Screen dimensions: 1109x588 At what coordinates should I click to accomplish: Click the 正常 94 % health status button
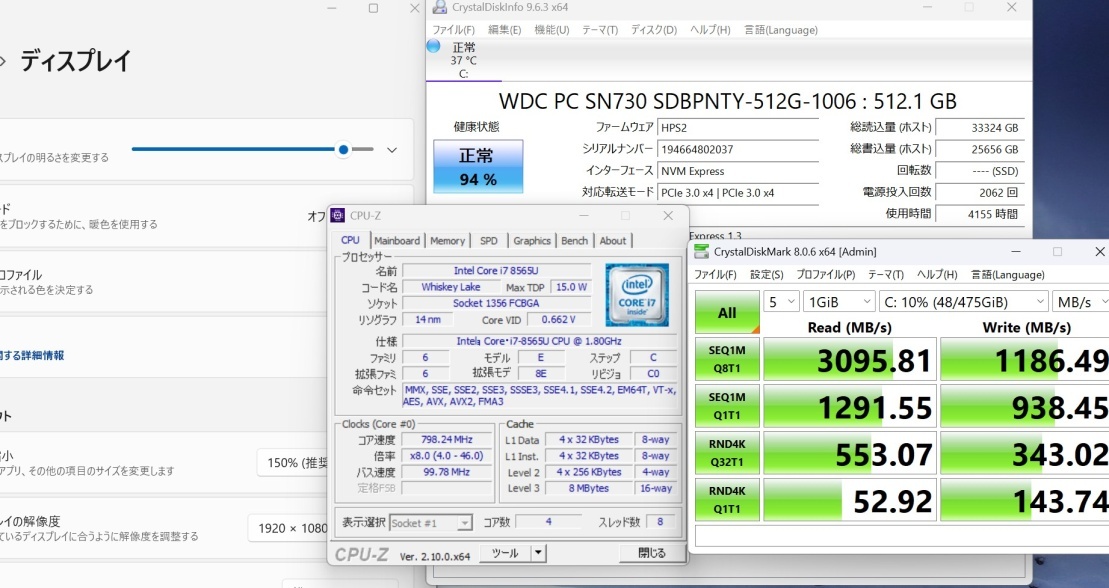tap(478, 166)
